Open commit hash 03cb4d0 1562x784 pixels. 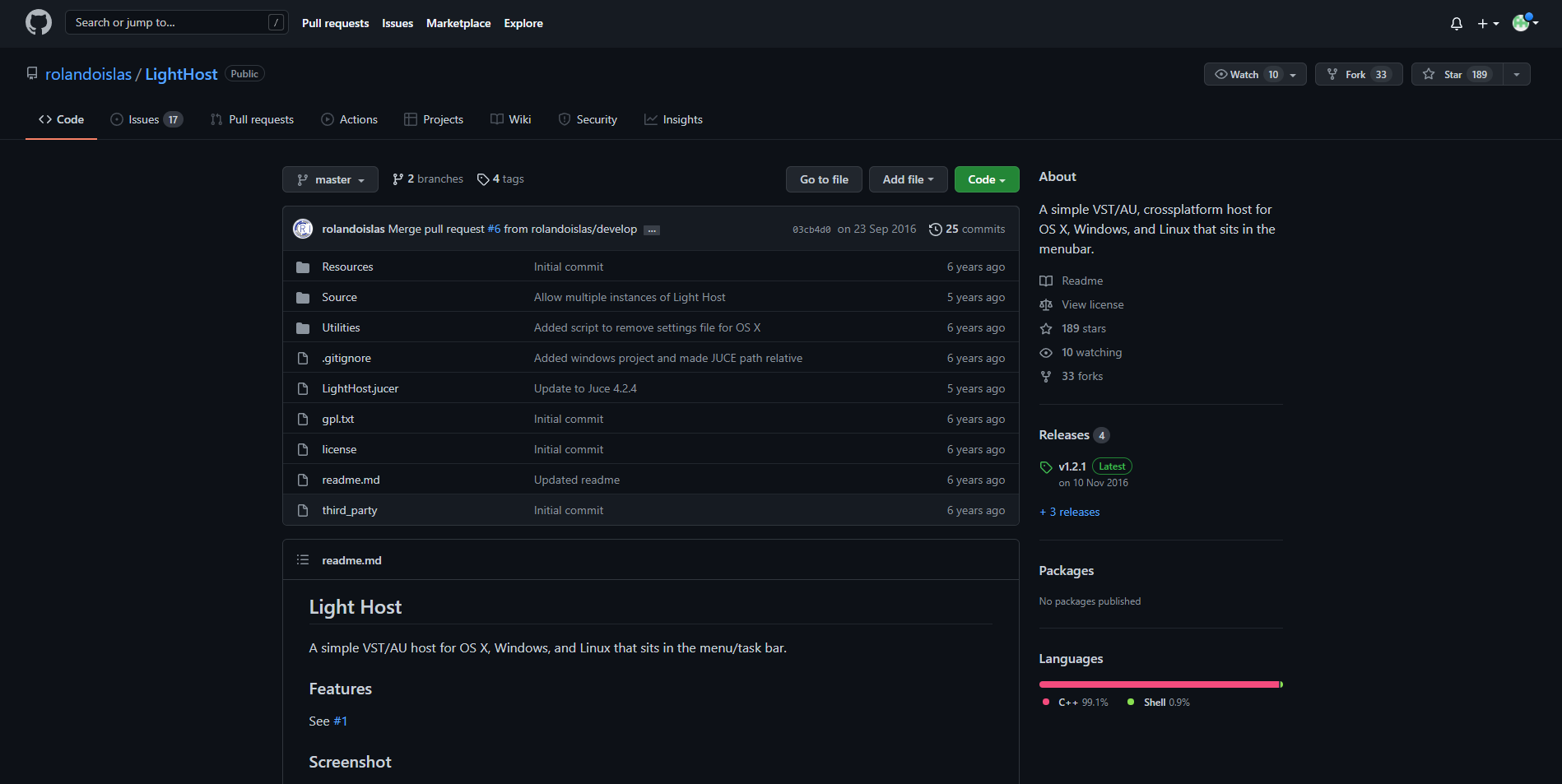(811, 230)
